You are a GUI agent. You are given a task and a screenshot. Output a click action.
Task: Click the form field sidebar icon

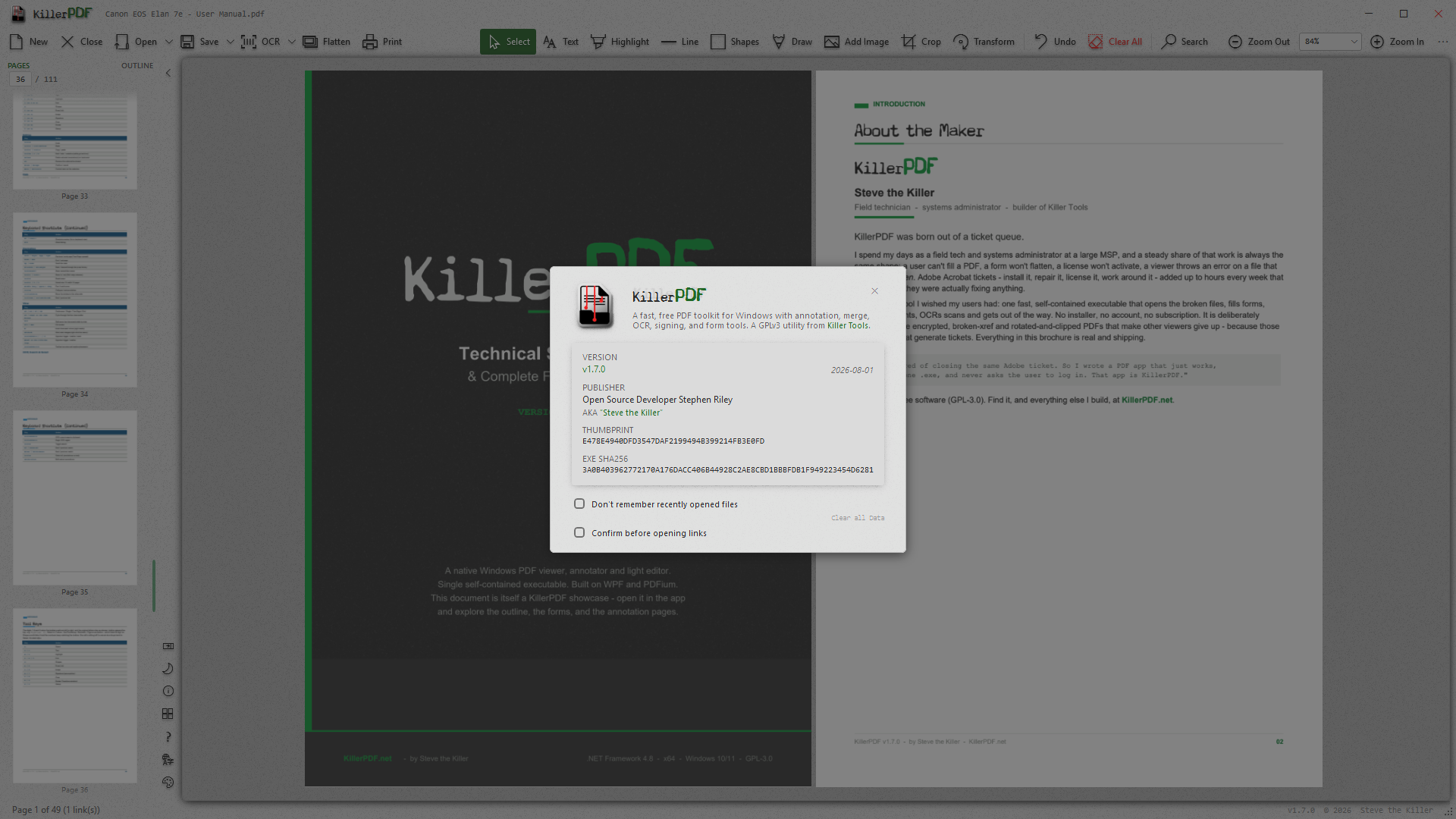pyautogui.click(x=168, y=646)
